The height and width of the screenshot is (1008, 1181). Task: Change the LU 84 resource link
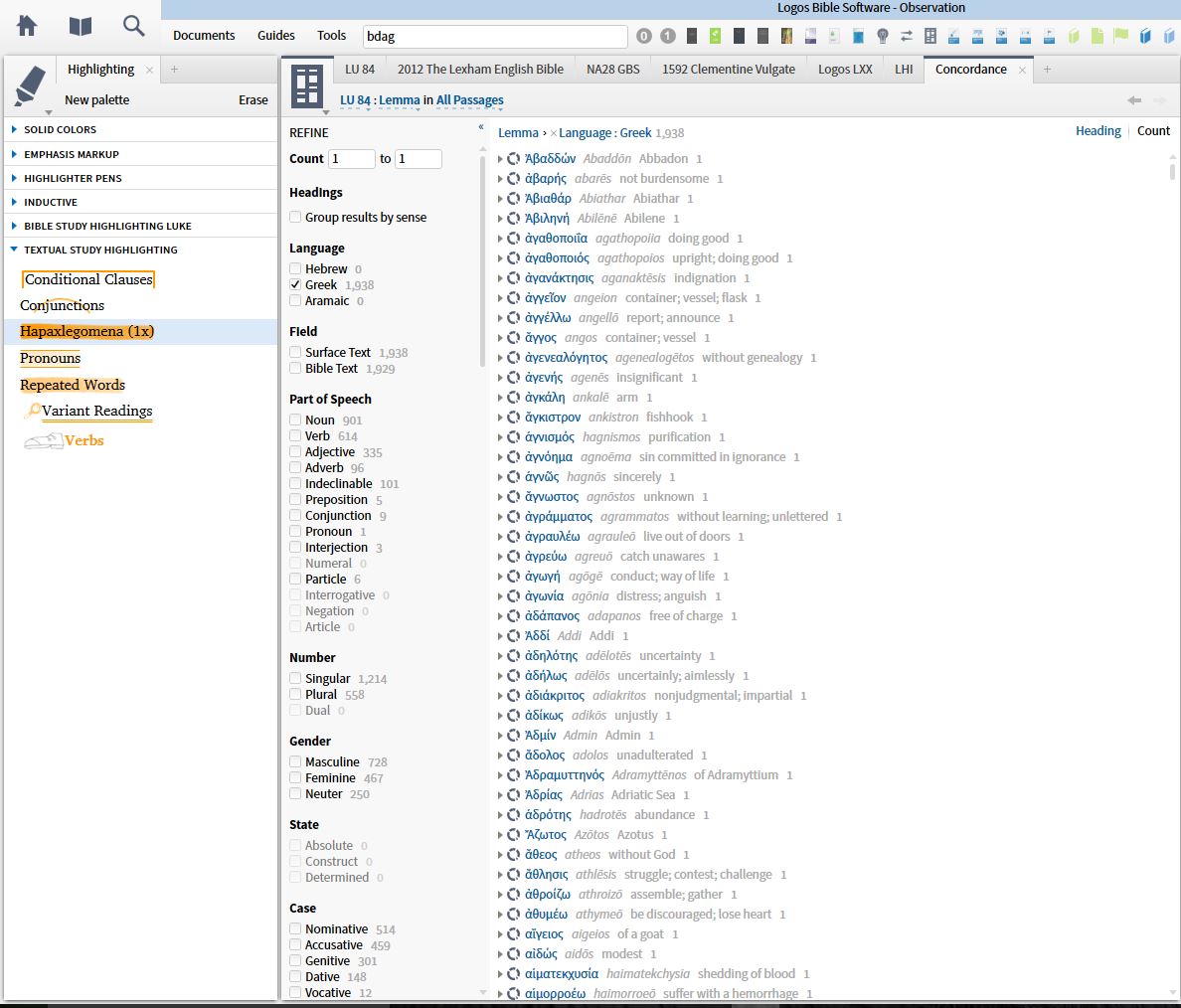[x=355, y=100]
